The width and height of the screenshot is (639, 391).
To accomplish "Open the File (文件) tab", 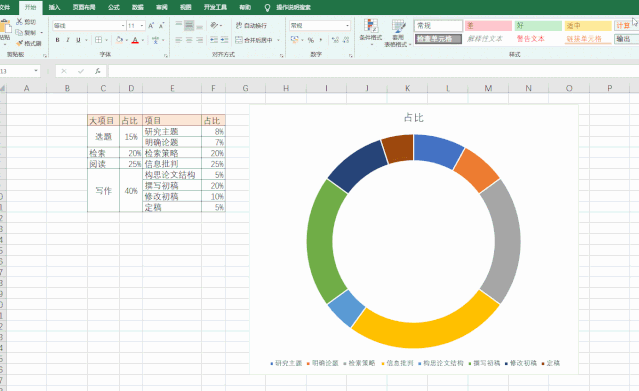I will (5, 7).
